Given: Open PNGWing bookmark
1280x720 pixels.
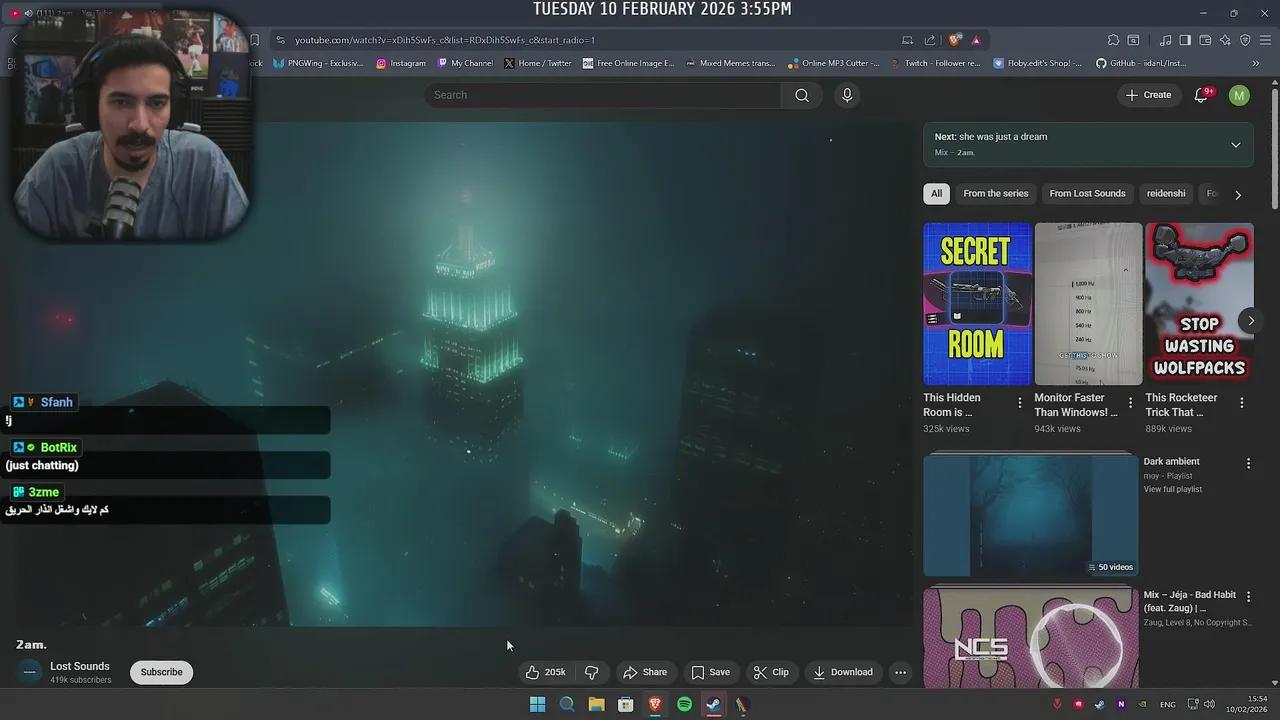Looking at the screenshot, I should tap(318, 63).
